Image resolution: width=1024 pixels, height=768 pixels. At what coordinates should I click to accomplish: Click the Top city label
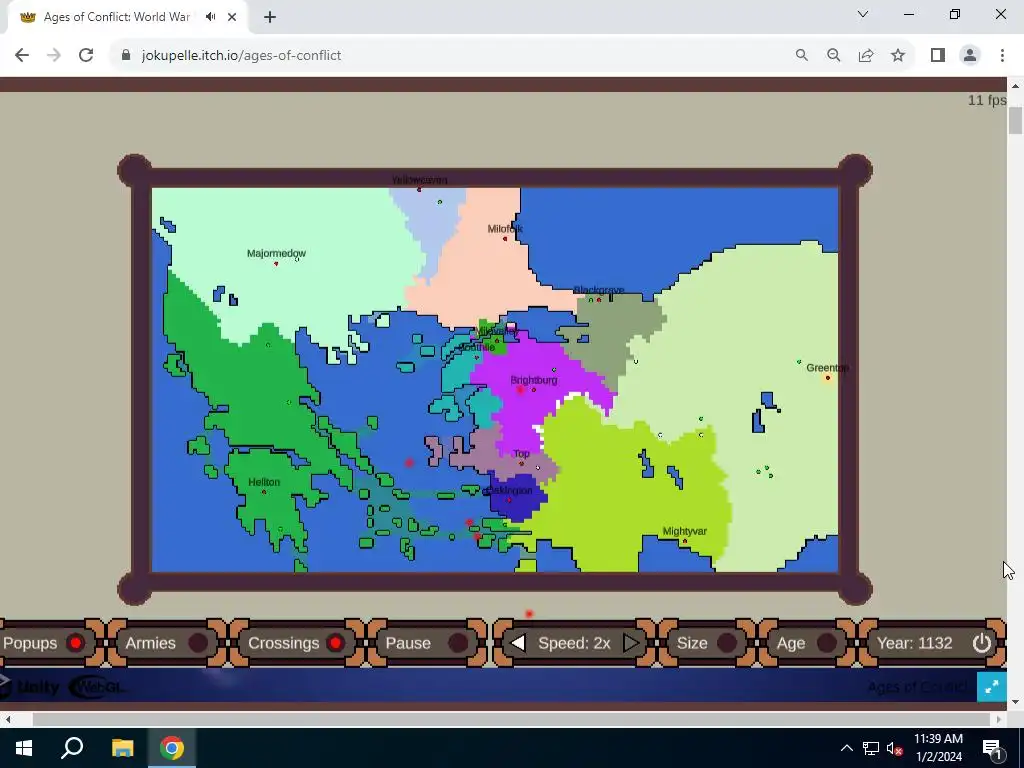tap(521, 453)
